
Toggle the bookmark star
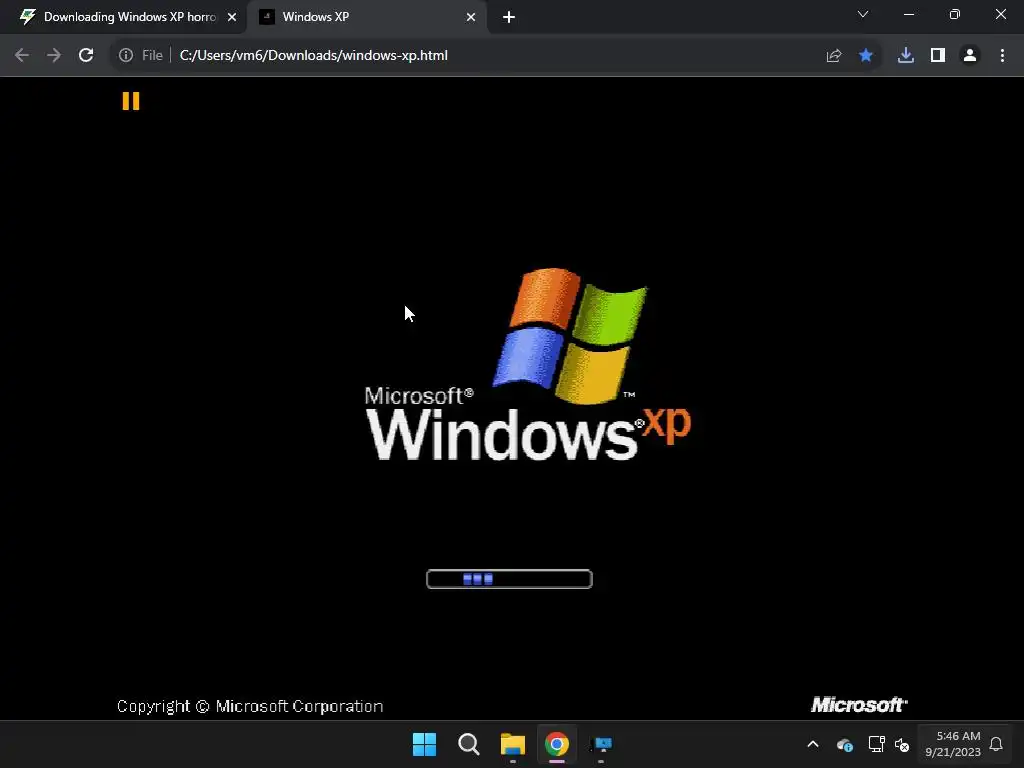(866, 56)
